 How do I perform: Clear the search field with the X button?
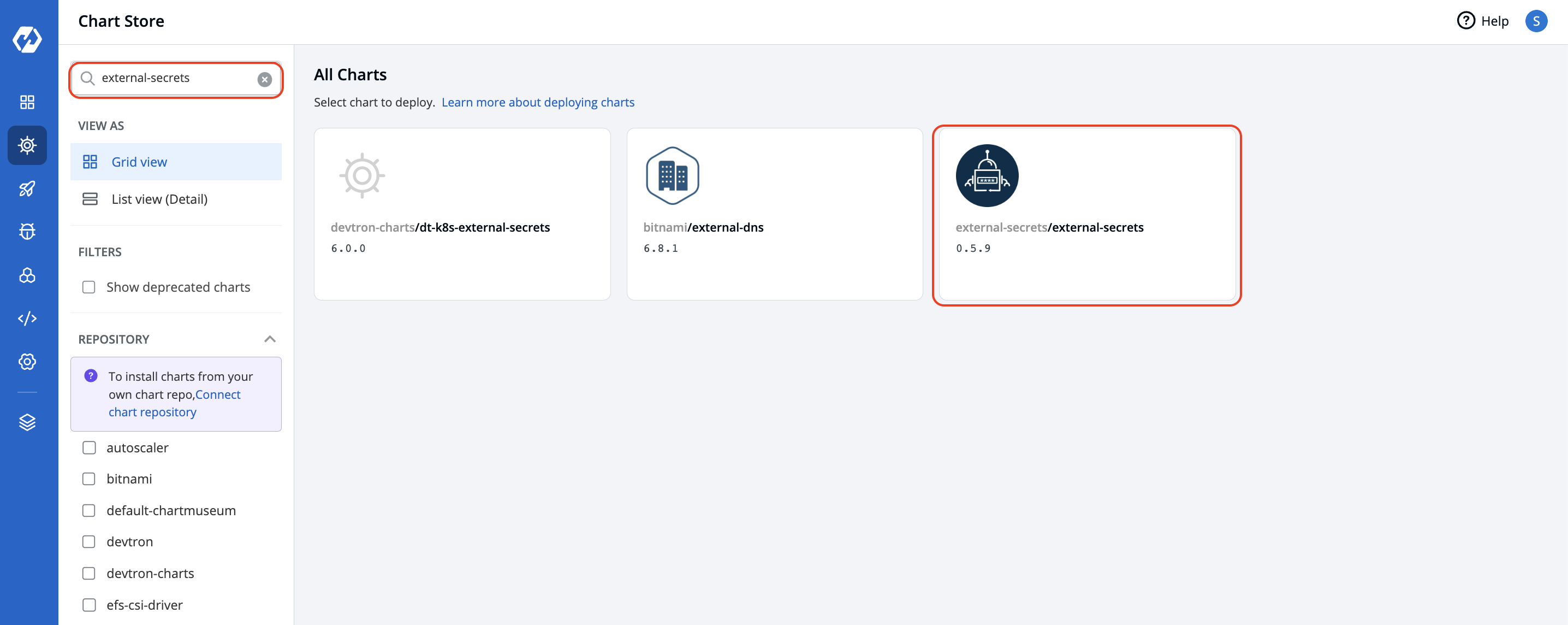(x=265, y=79)
